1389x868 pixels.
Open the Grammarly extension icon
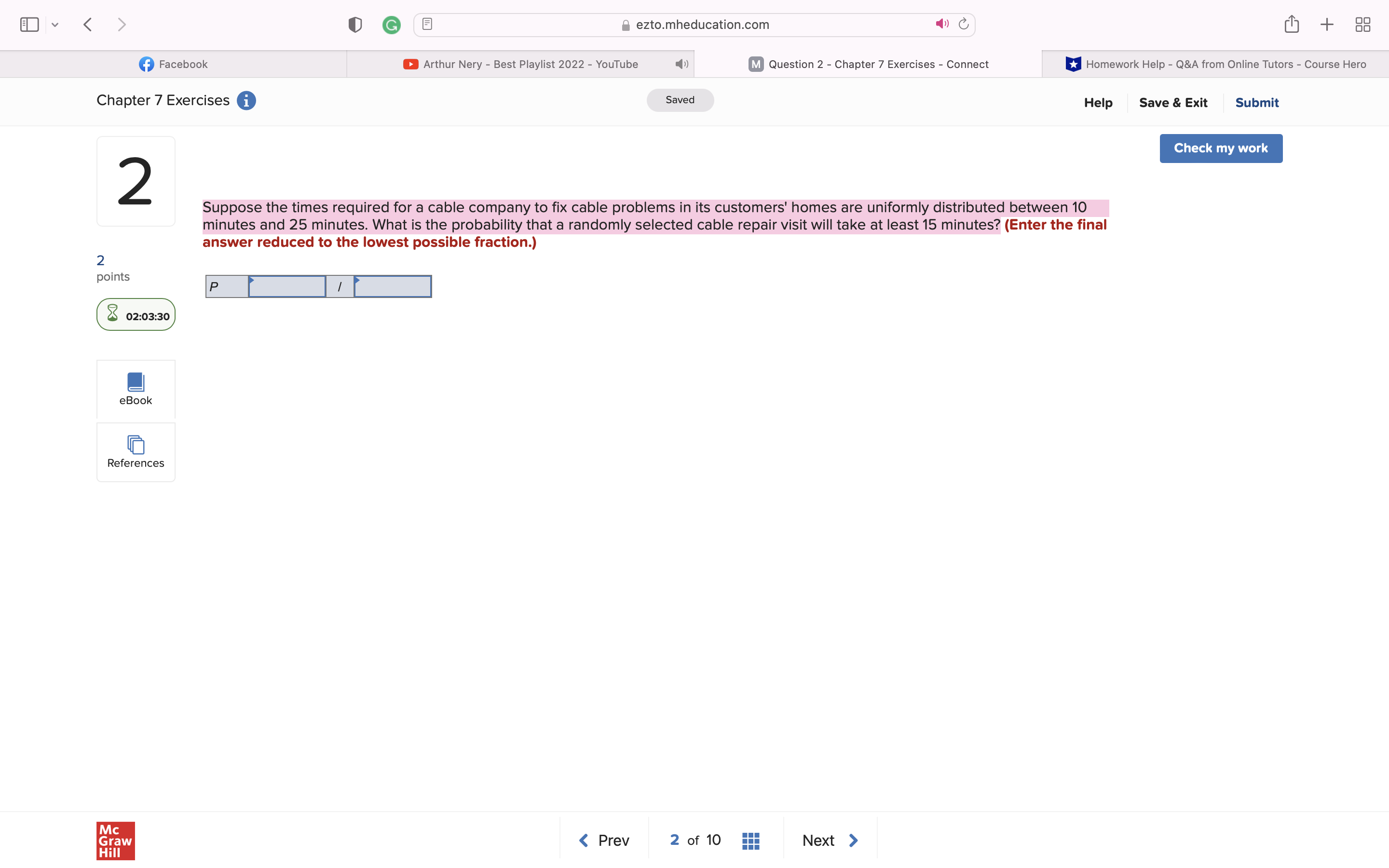coord(392,24)
